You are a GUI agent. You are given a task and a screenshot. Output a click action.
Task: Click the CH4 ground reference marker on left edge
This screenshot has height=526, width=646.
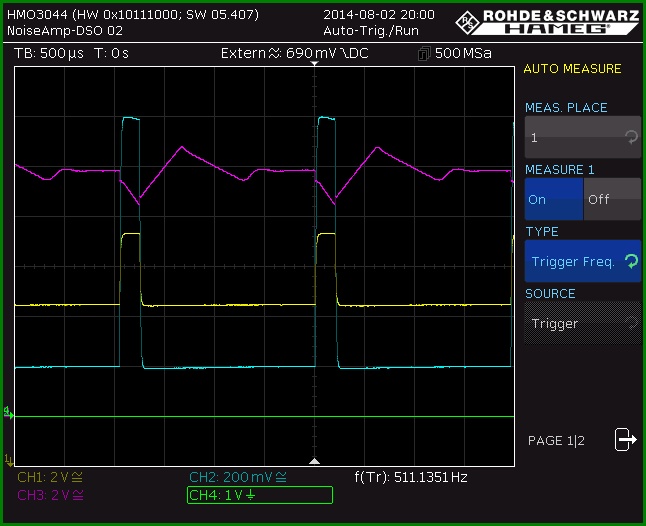pyautogui.click(x=8, y=413)
